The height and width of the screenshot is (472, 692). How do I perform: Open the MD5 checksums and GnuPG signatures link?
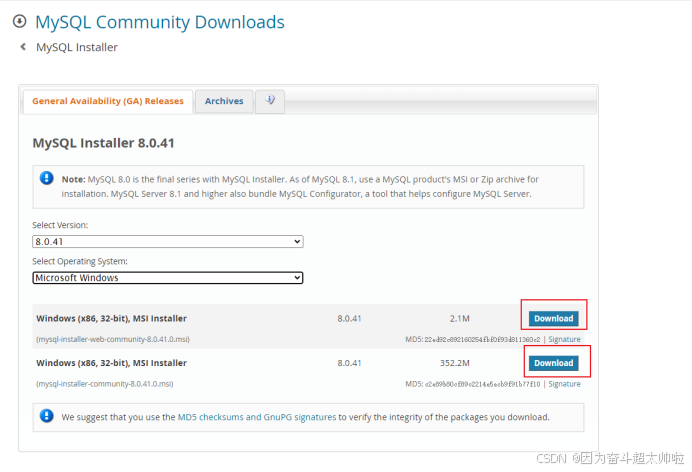coord(257,417)
